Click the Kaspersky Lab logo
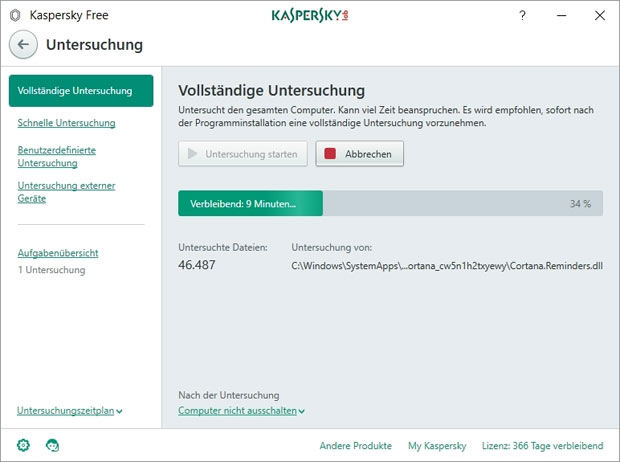The height and width of the screenshot is (462, 620). tap(310, 15)
